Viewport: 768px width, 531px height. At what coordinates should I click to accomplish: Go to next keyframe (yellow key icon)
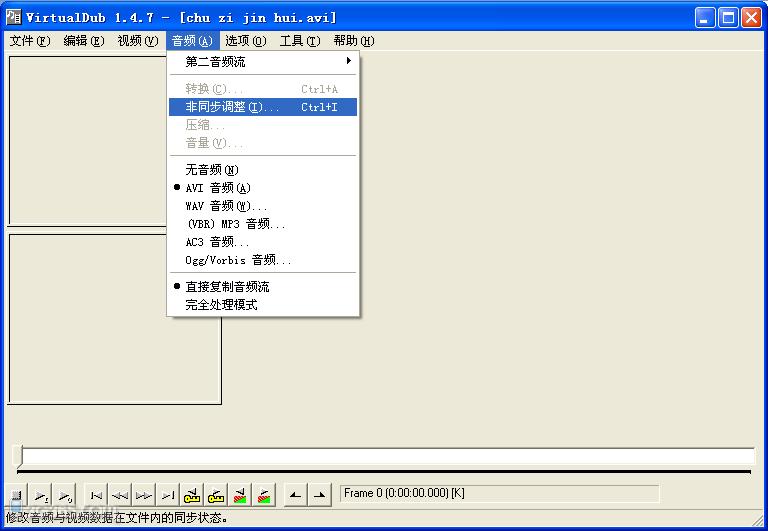point(216,495)
